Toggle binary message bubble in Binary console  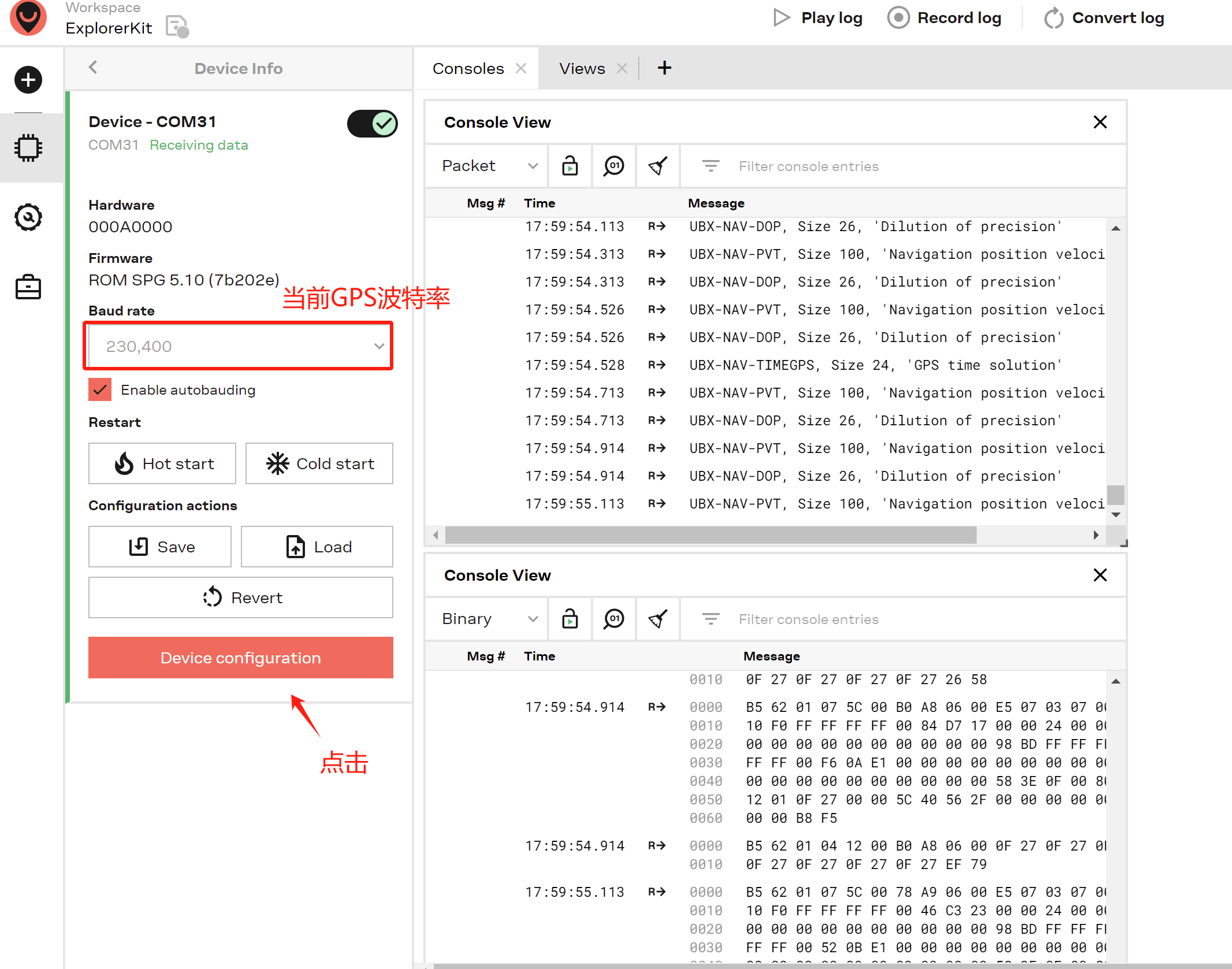(614, 619)
